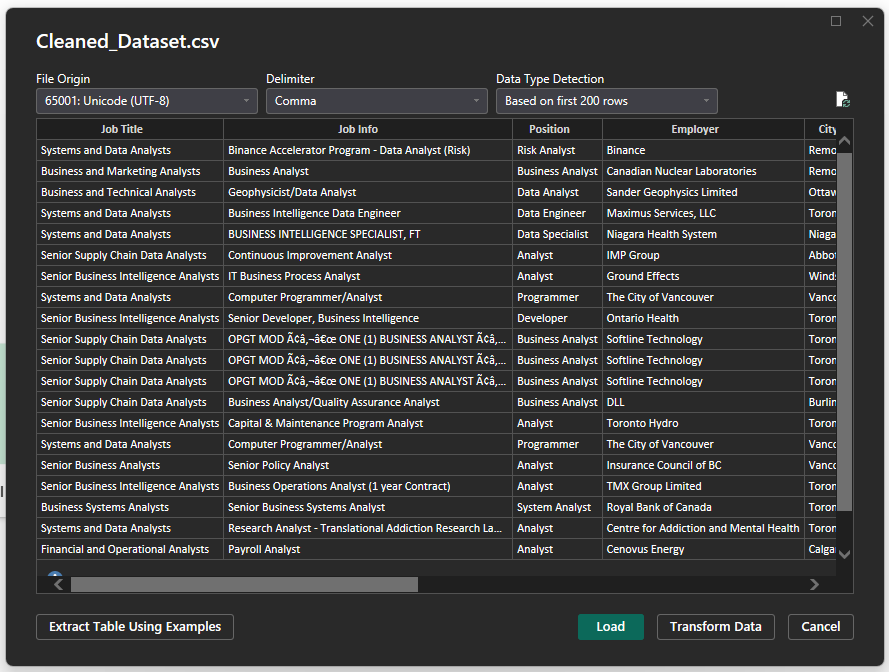The height and width of the screenshot is (672, 889).
Task: Click Extract Table Using Examples
Action: [135, 627]
